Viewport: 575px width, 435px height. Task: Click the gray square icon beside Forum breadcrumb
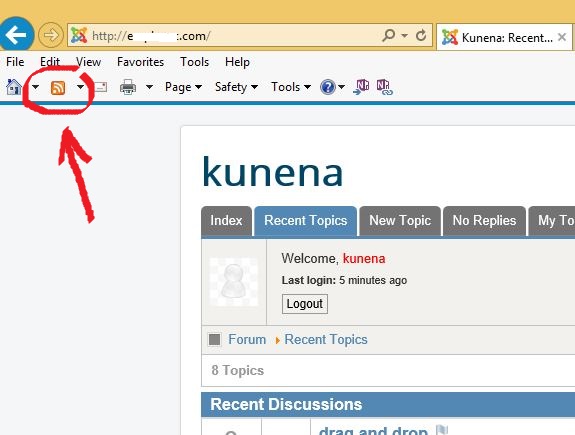tap(215, 339)
